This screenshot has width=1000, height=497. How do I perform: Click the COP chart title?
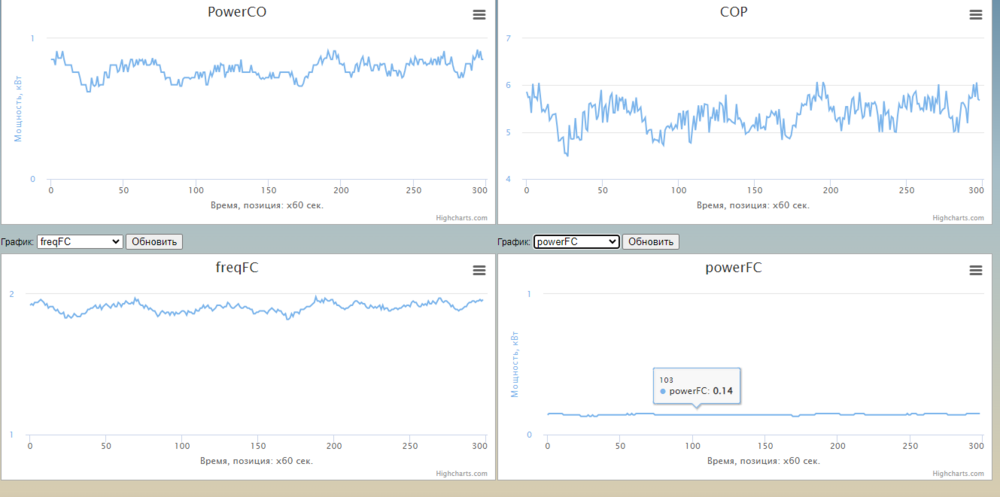click(x=733, y=13)
